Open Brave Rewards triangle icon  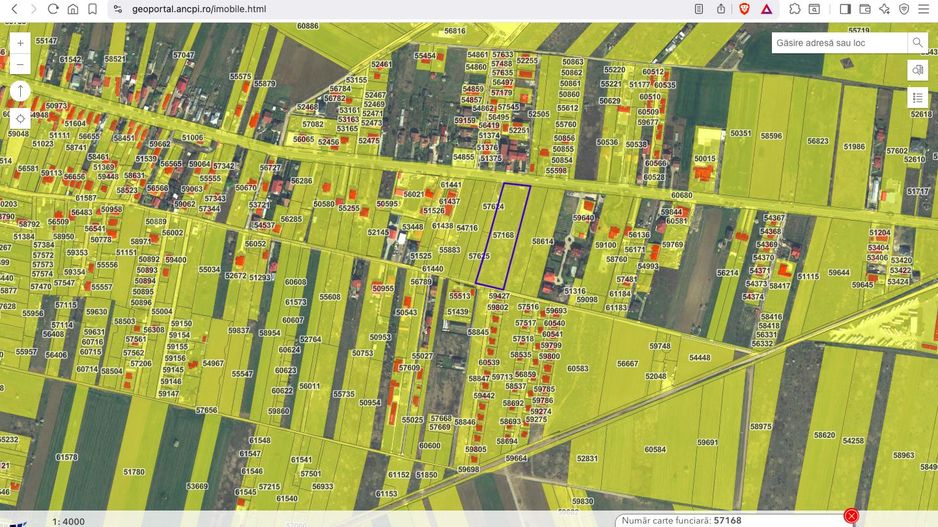766,9
